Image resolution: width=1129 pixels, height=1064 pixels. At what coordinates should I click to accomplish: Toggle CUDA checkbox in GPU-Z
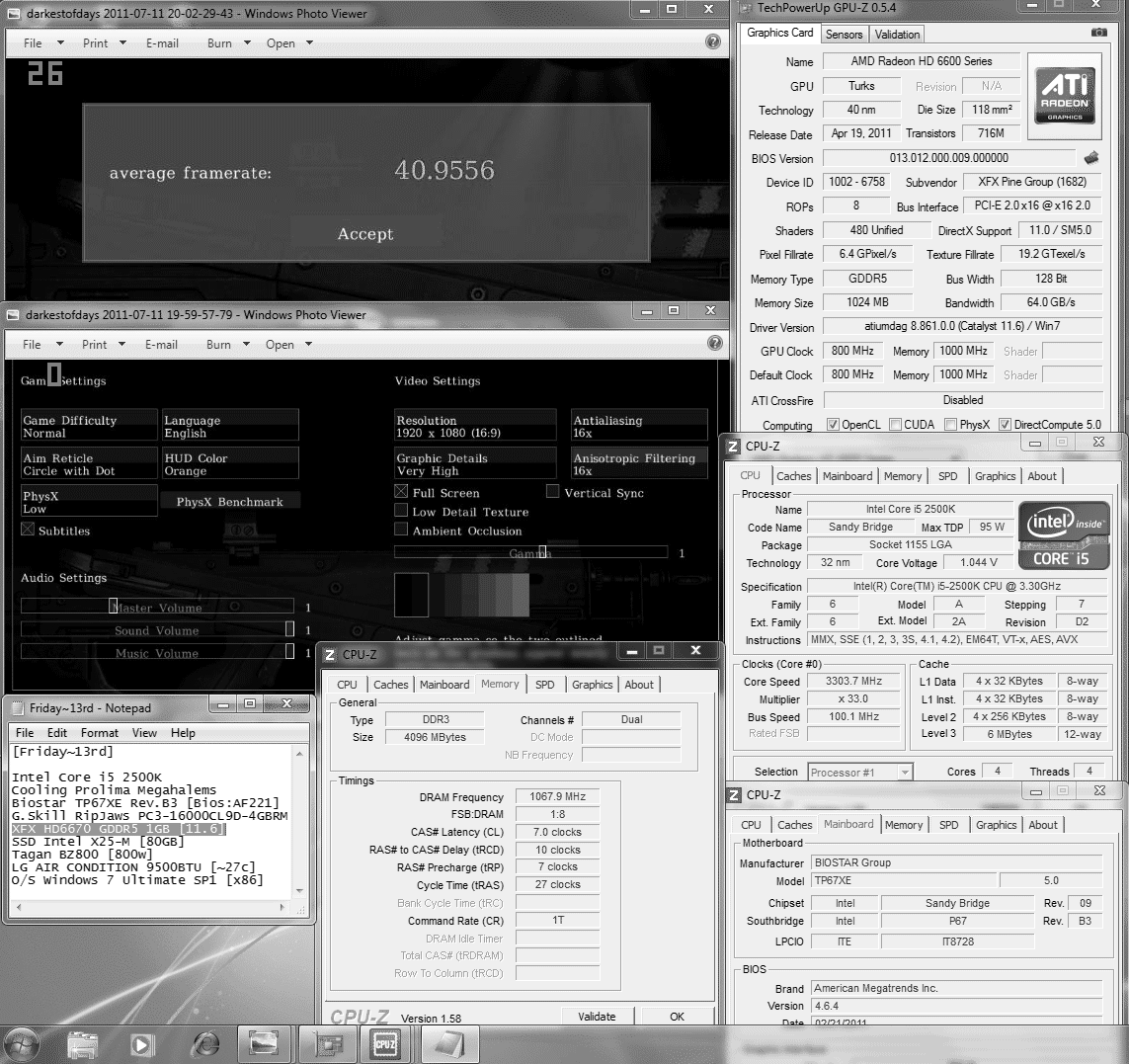pyautogui.click(x=896, y=424)
